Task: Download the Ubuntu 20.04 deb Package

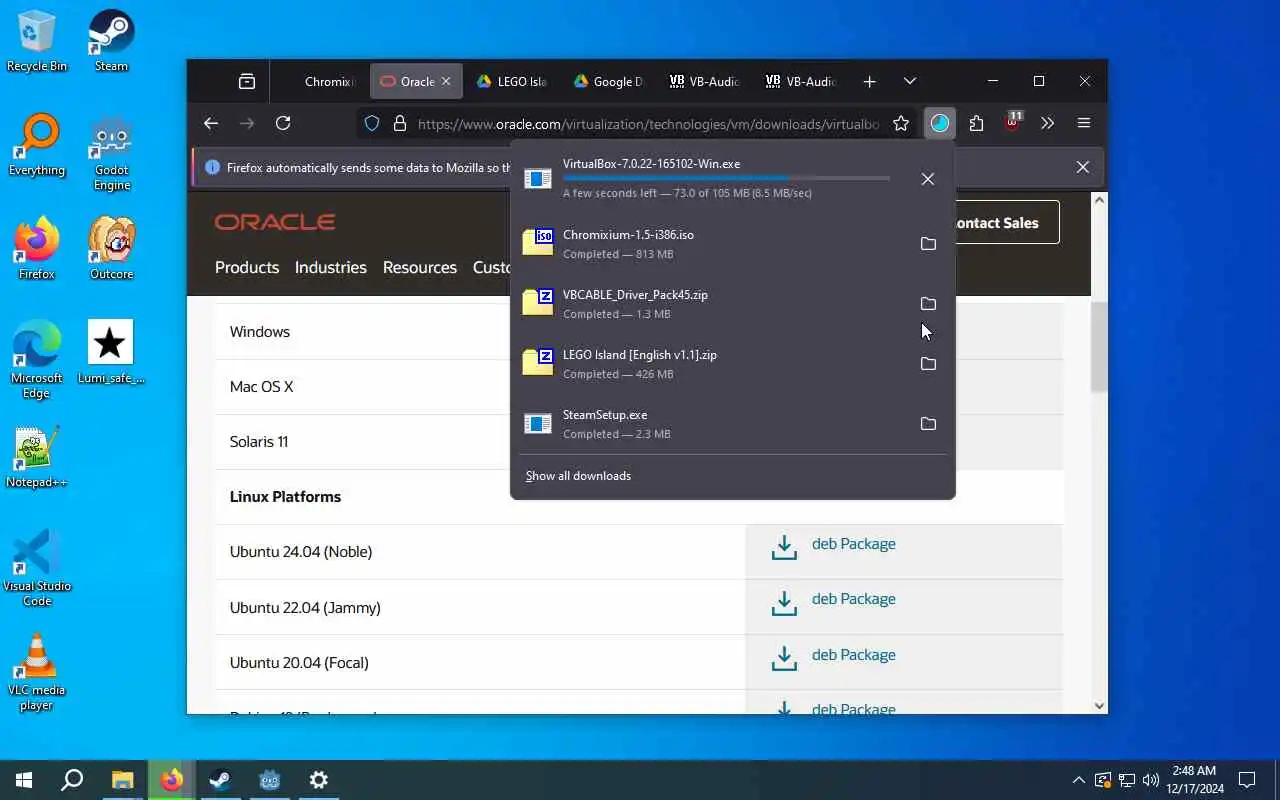Action: [853, 655]
